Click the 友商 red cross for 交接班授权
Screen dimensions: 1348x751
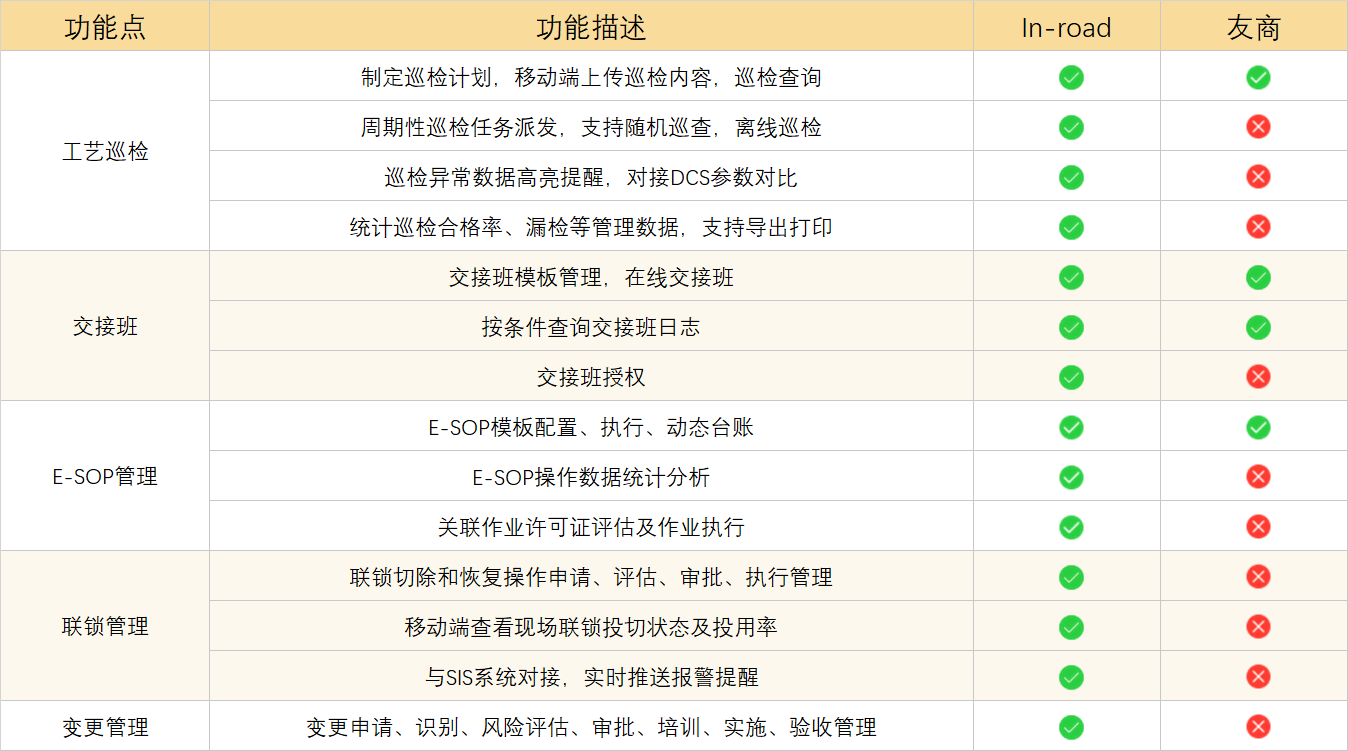(1258, 377)
